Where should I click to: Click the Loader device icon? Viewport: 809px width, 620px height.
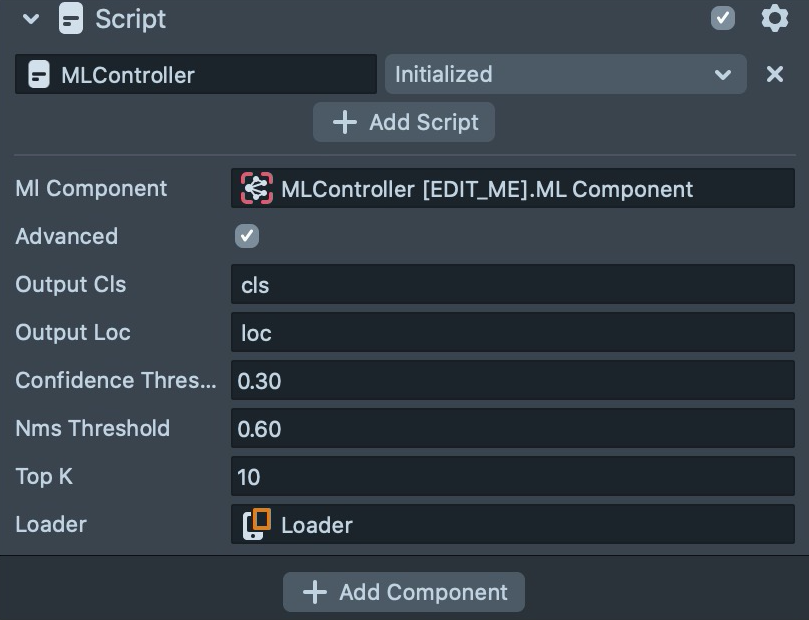257,524
